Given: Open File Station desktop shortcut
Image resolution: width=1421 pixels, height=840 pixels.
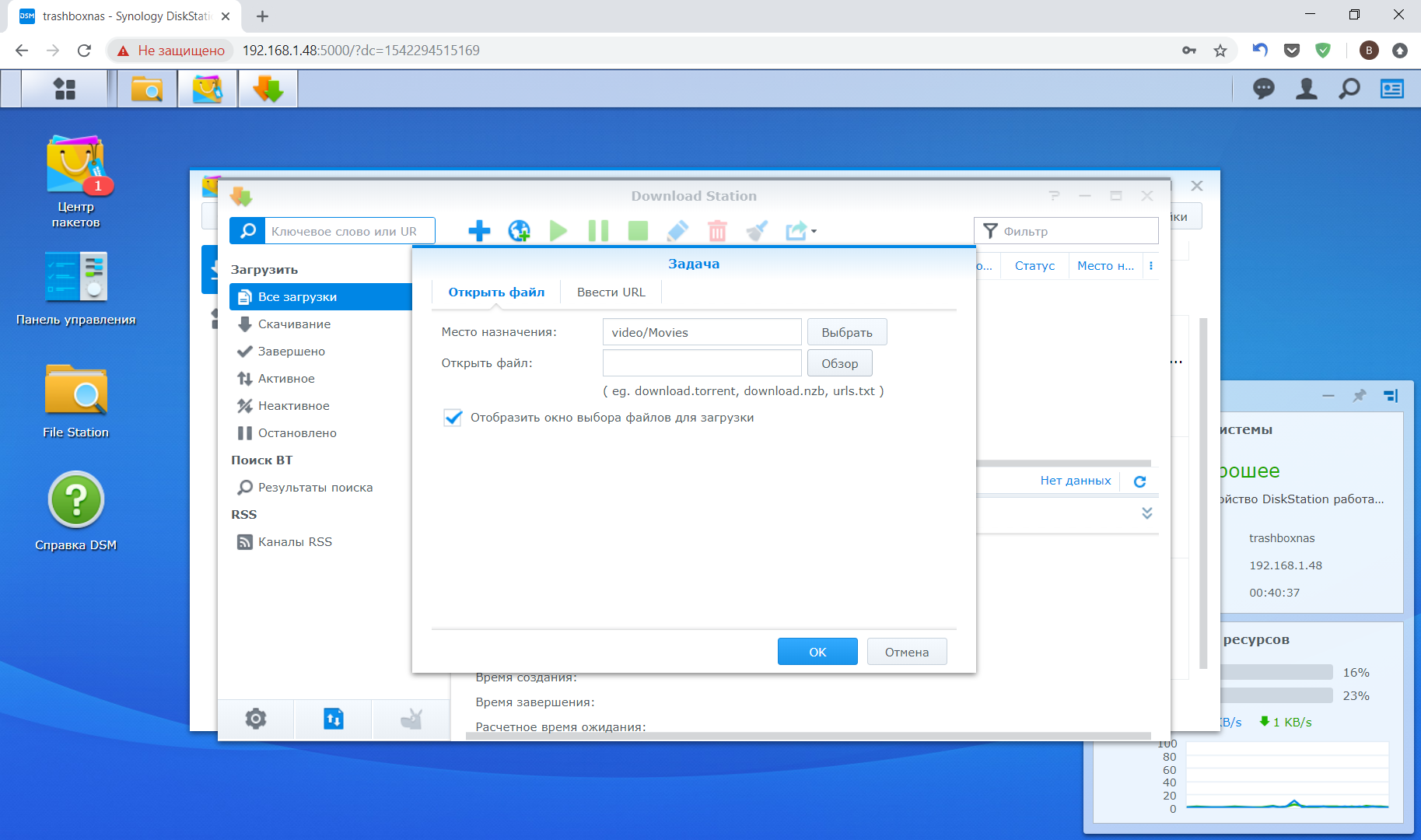Looking at the screenshot, I should 75,401.
